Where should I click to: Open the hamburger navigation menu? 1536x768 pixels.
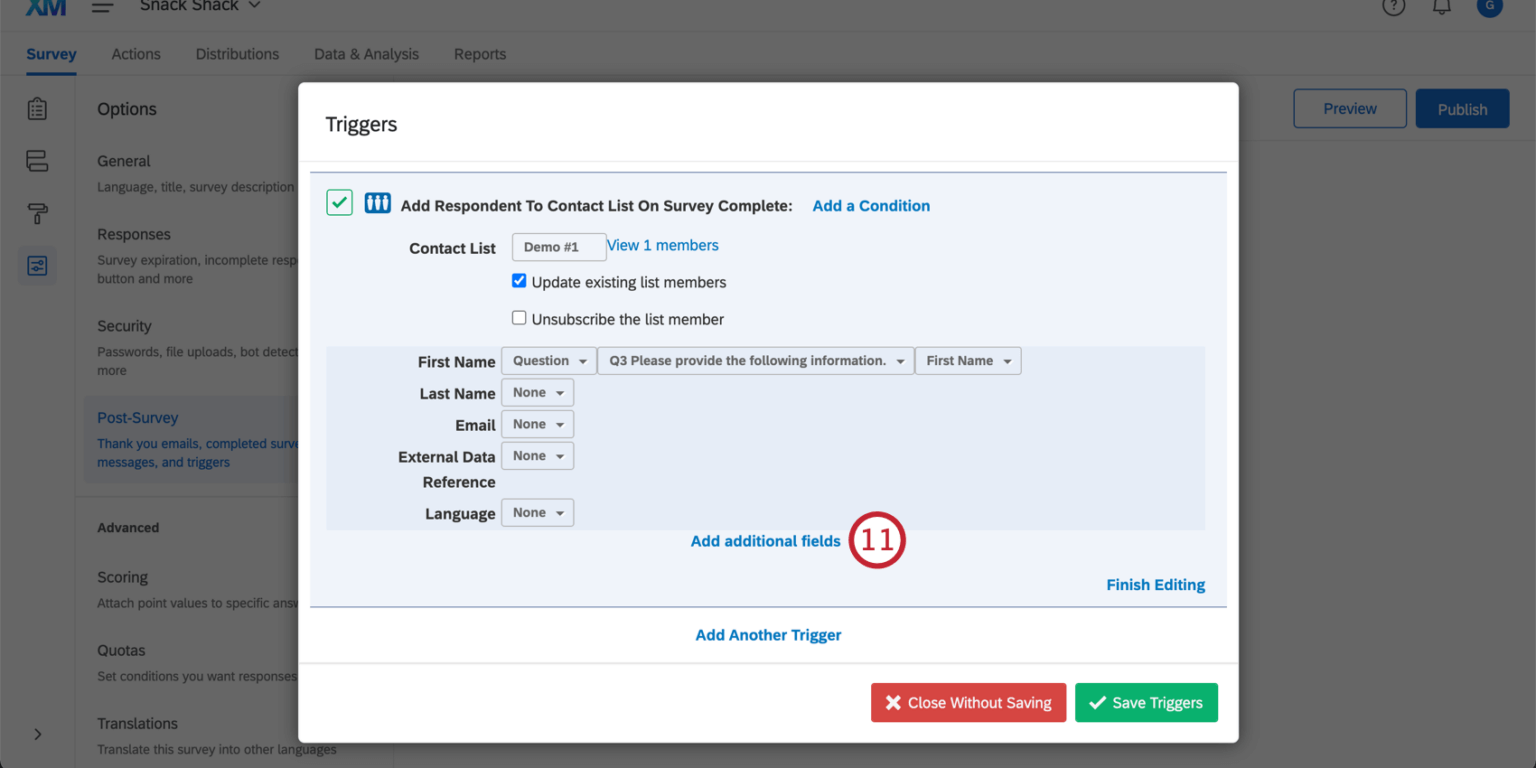click(102, 7)
